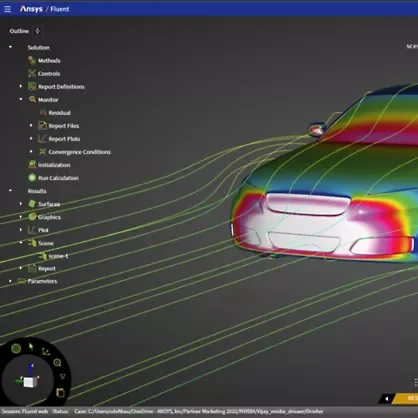Screen dimensions: 418x418
Task: Click the axes orientation icon in view wheel
Action: click(46, 351)
